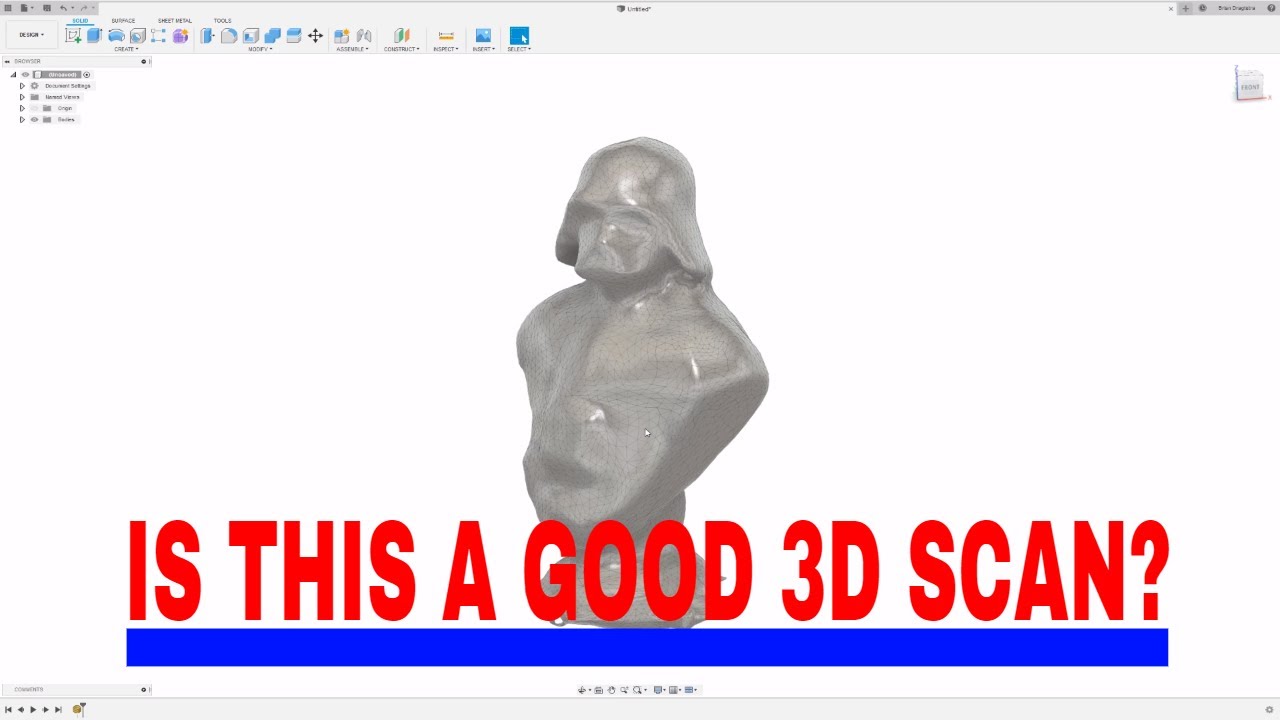Toggle visibility of the Origin folder

(34, 108)
